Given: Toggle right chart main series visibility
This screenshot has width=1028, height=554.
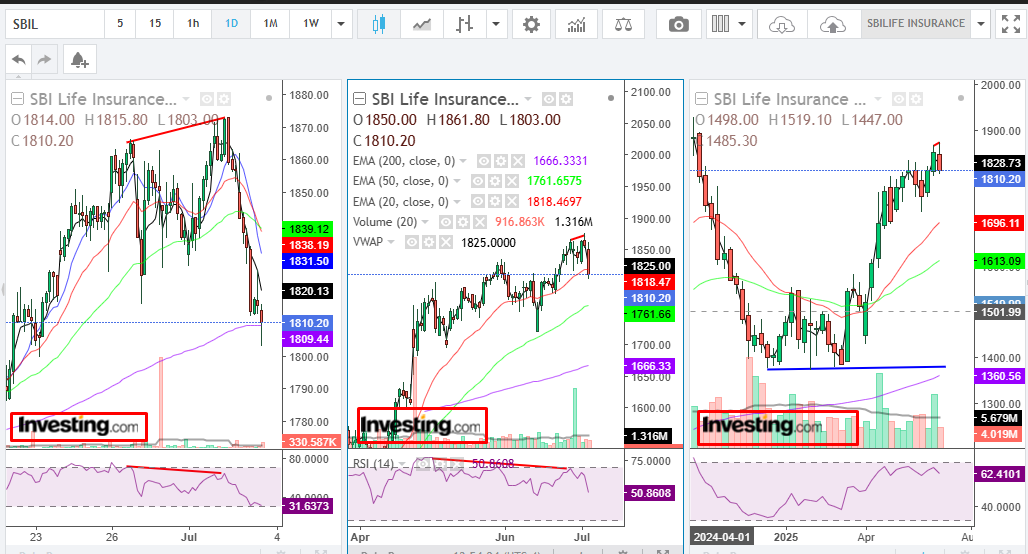Looking at the screenshot, I should [x=899, y=99].
